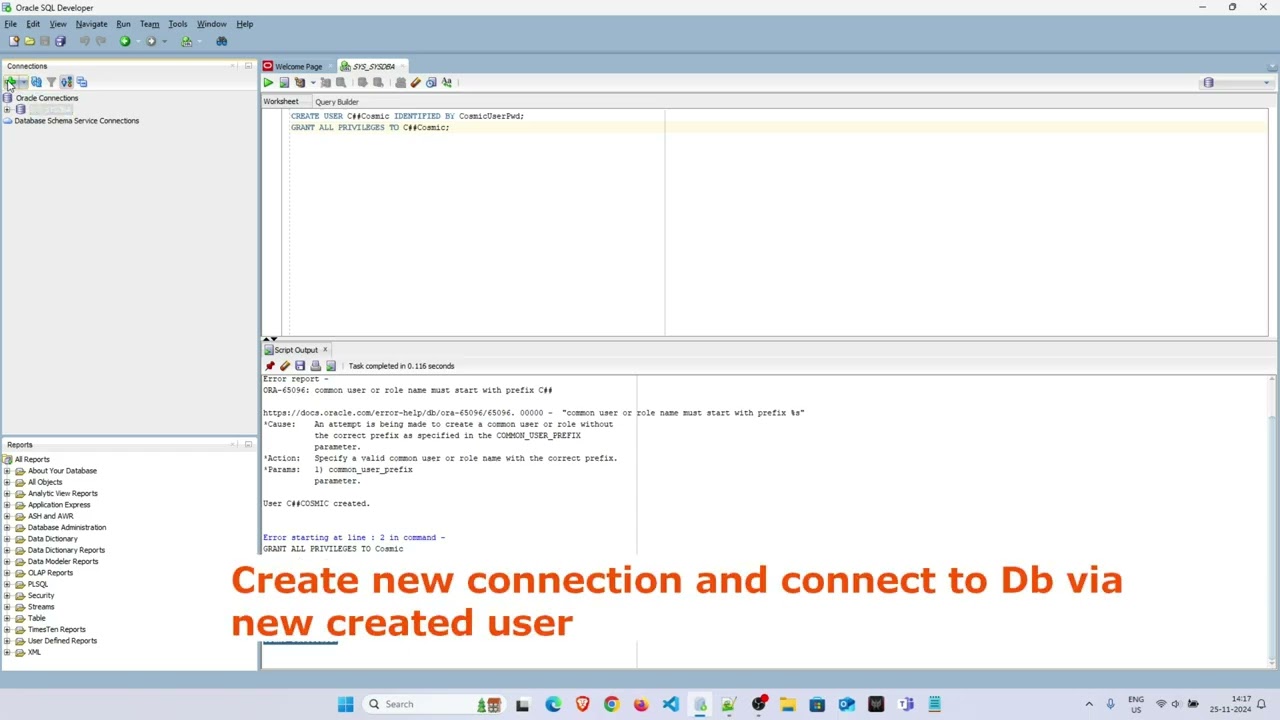Click the New file icon in main toolbar
Viewport: 1280px width, 720px height.
coord(13,41)
